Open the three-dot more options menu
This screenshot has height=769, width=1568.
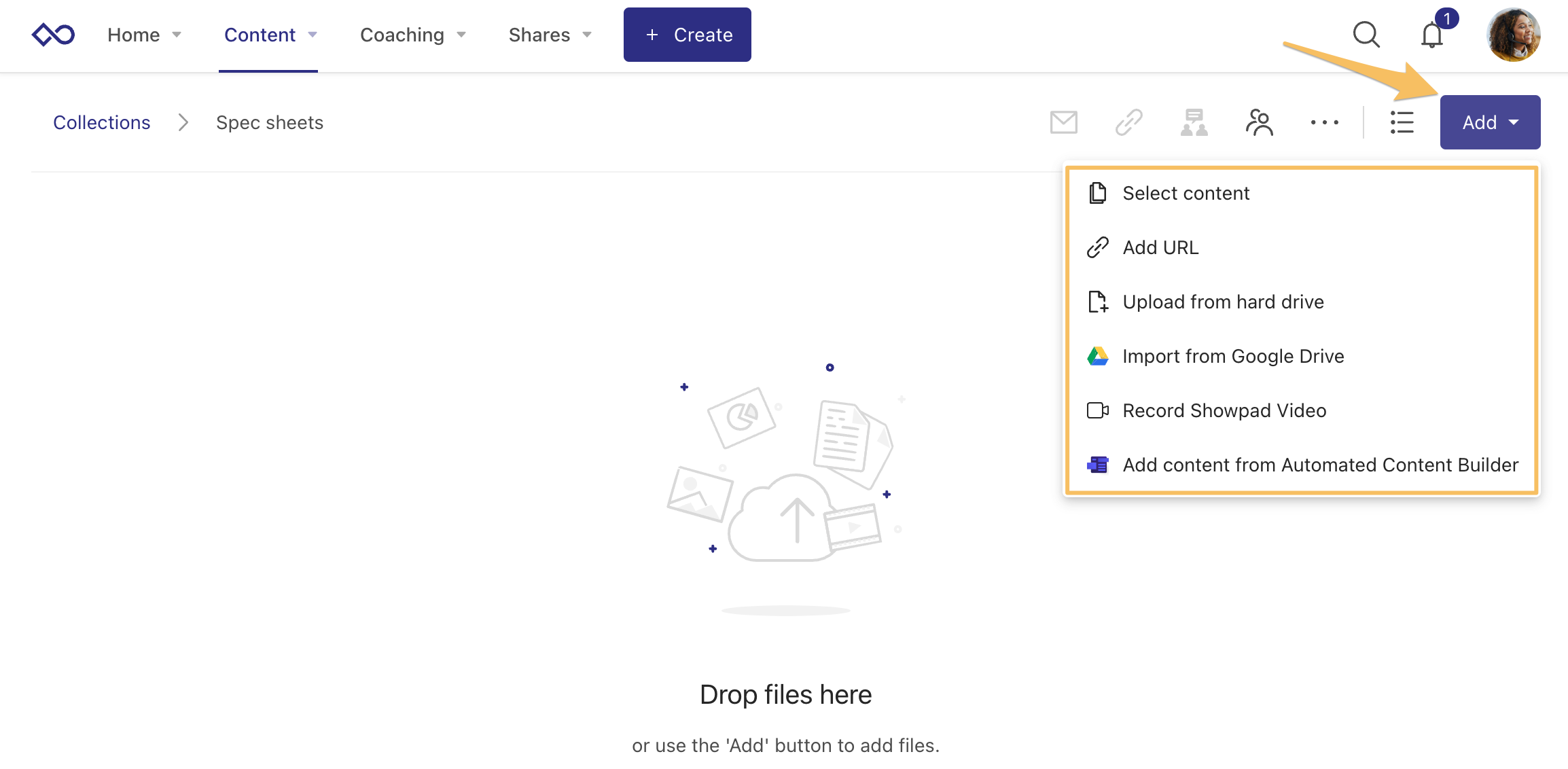(x=1325, y=122)
